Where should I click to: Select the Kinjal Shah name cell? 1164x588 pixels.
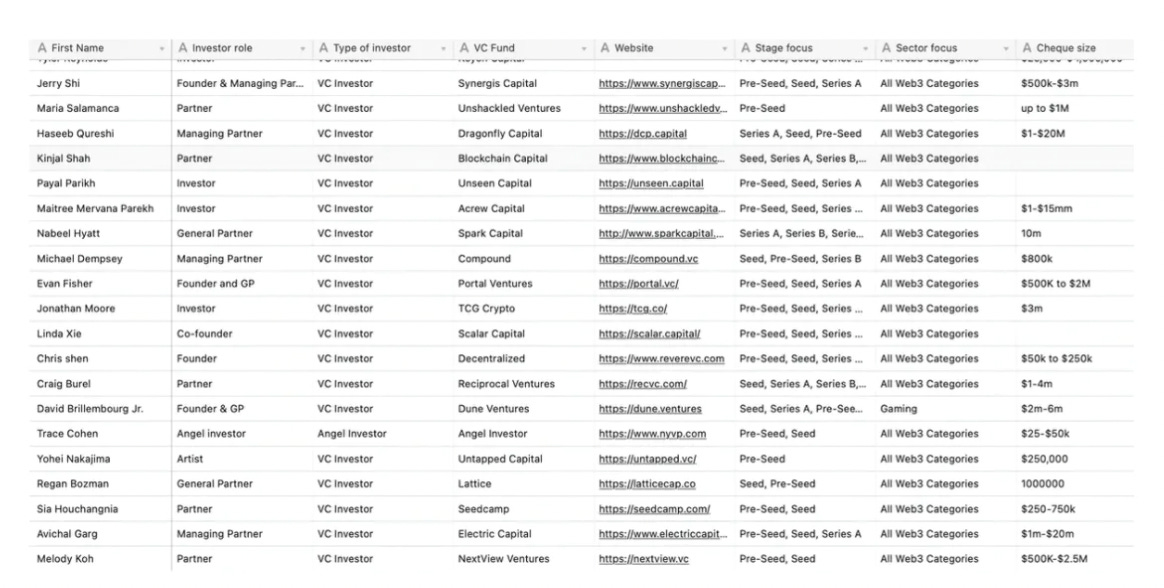[x=101, y=159]
